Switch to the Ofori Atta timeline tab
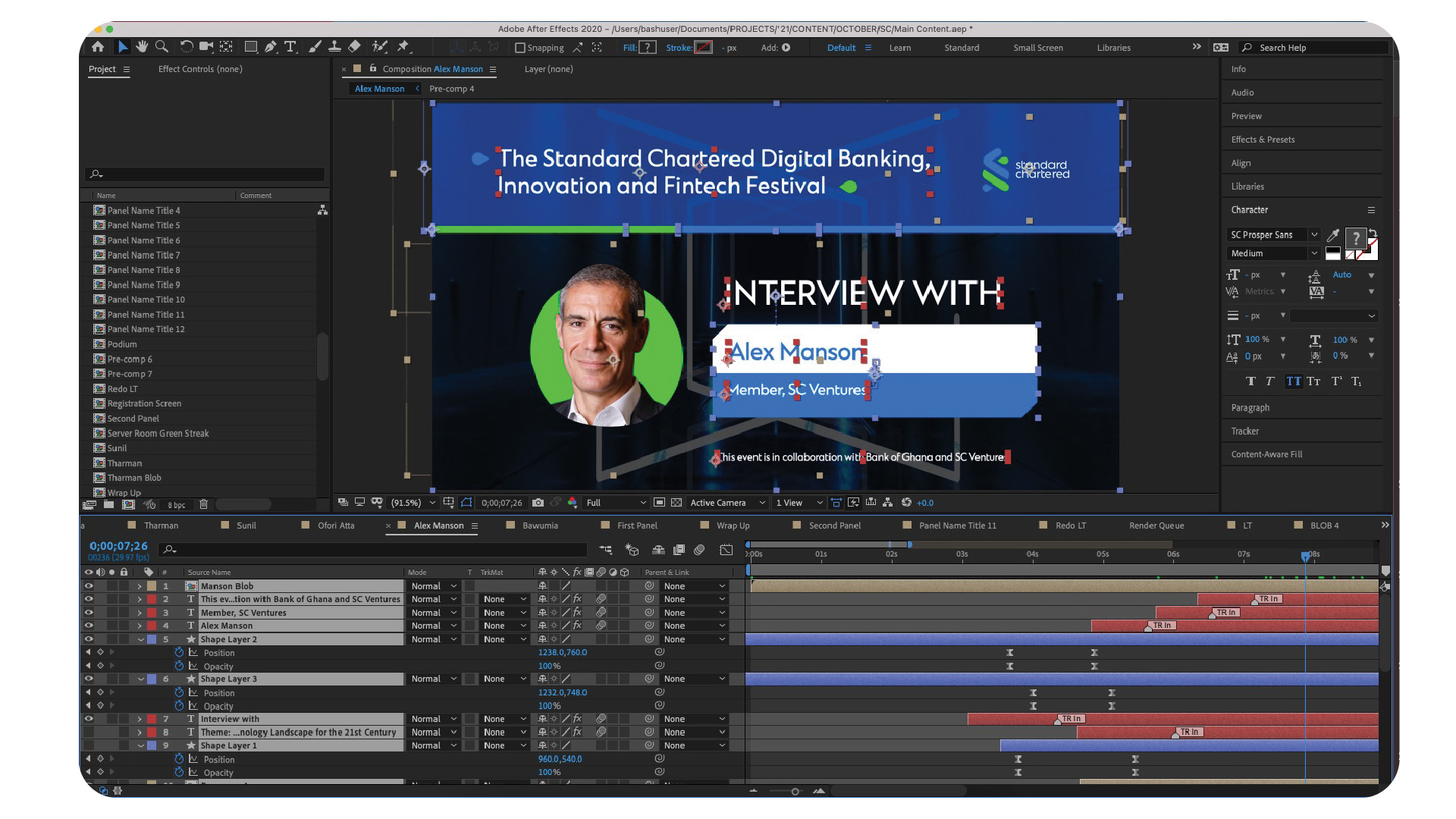The width and height of the screenshot is (1456, 819). click(x=336, y=526)
